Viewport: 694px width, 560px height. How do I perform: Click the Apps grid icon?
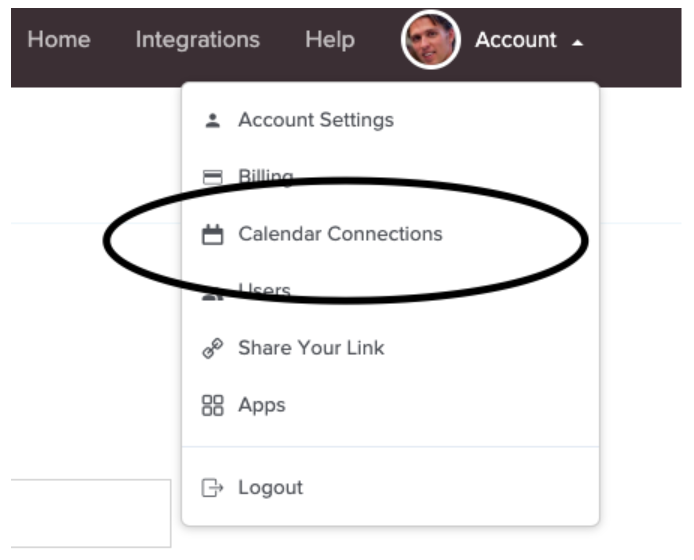click(212, 406)
